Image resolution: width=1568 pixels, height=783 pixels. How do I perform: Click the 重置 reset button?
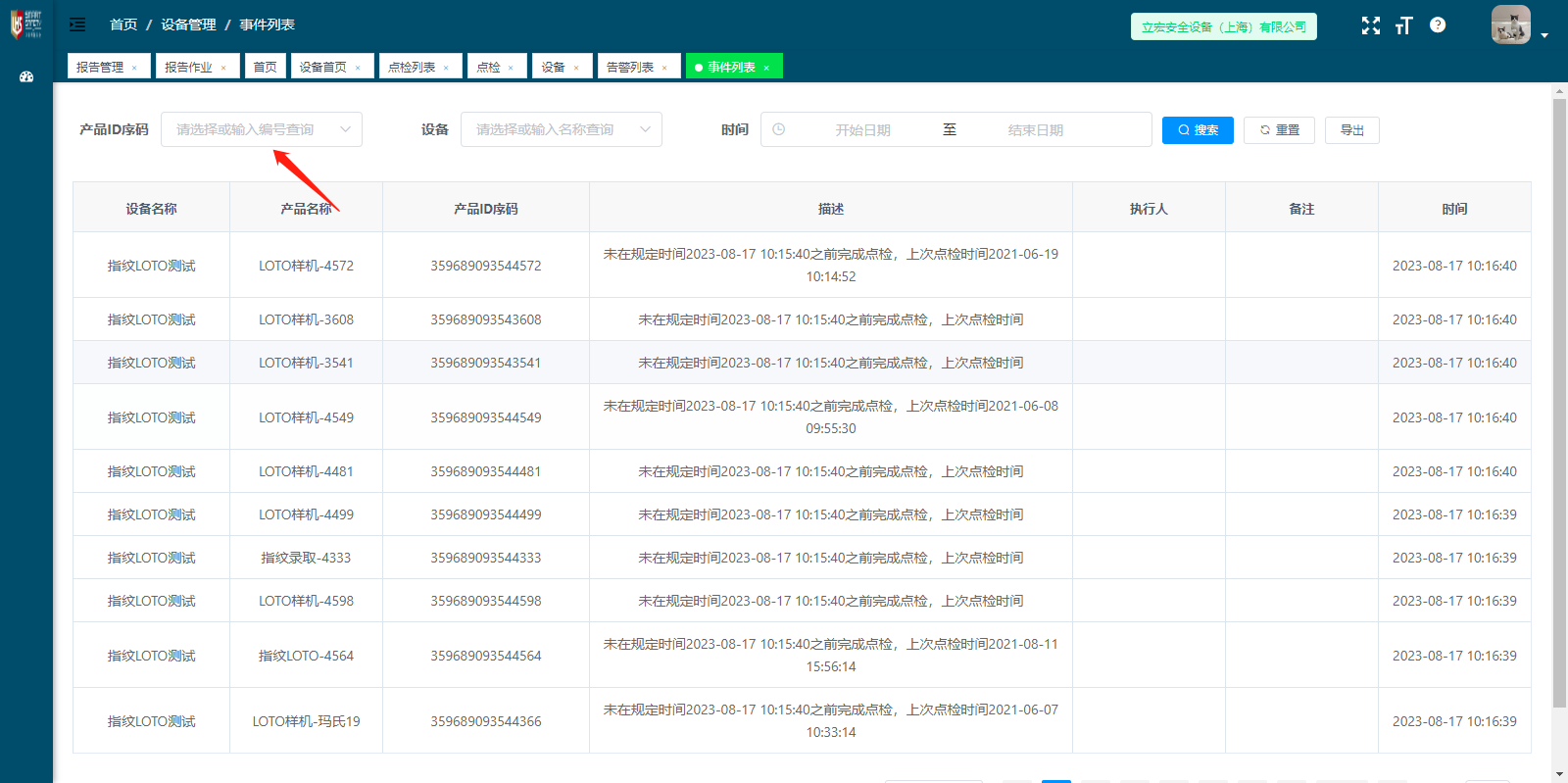[1279, 130]
